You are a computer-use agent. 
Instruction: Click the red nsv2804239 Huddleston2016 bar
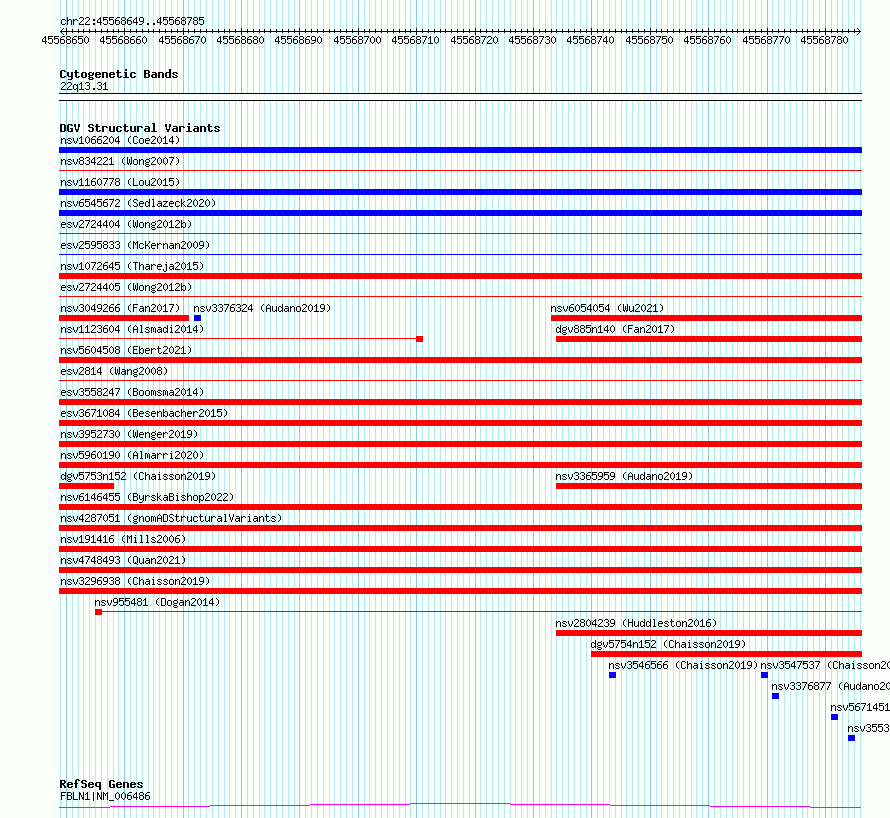(709, 633)
